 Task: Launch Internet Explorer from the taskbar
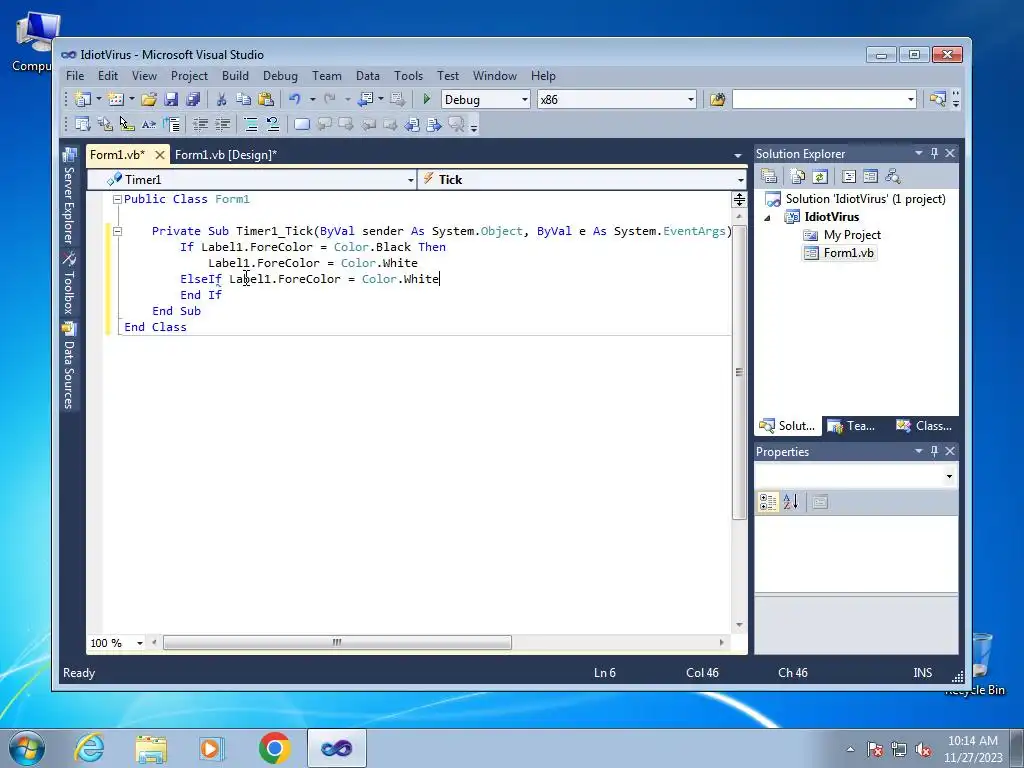pos(89,748)
